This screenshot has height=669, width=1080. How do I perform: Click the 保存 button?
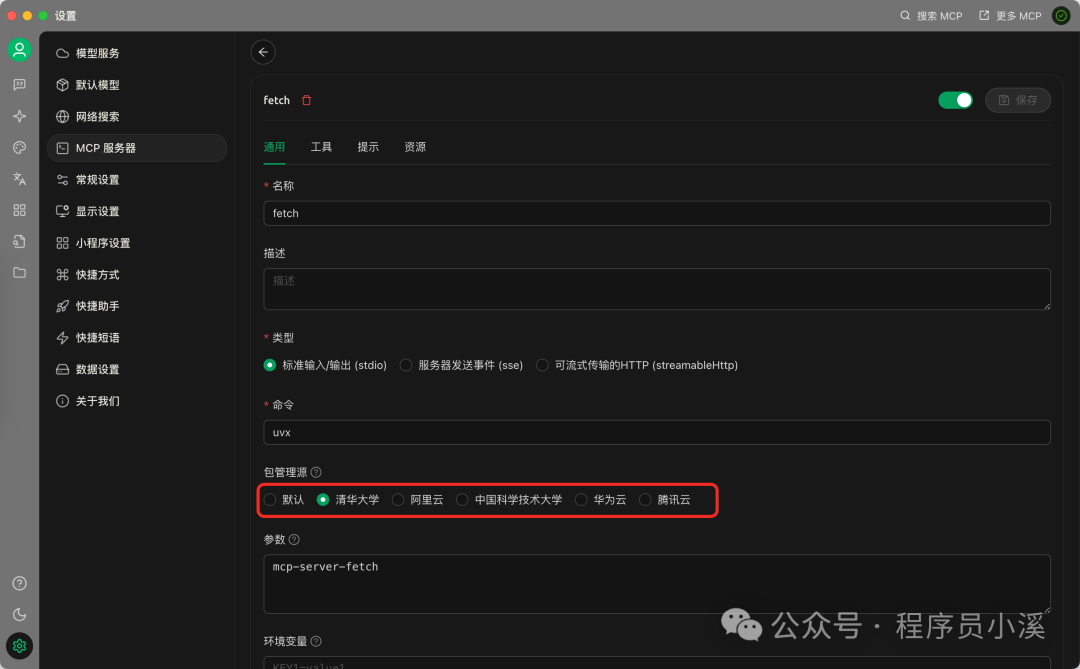[1018, 100]
